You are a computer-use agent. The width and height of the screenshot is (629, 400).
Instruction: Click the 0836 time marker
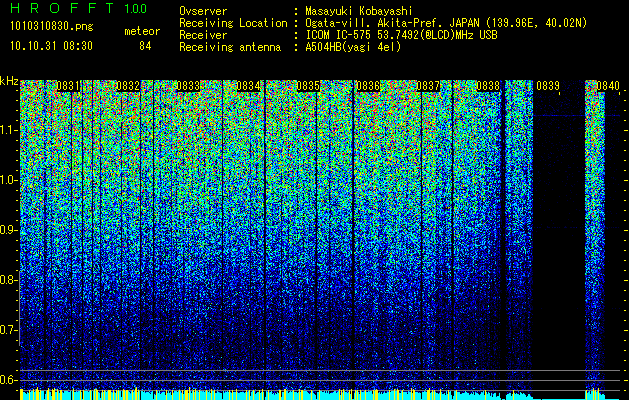click(368, 86)
